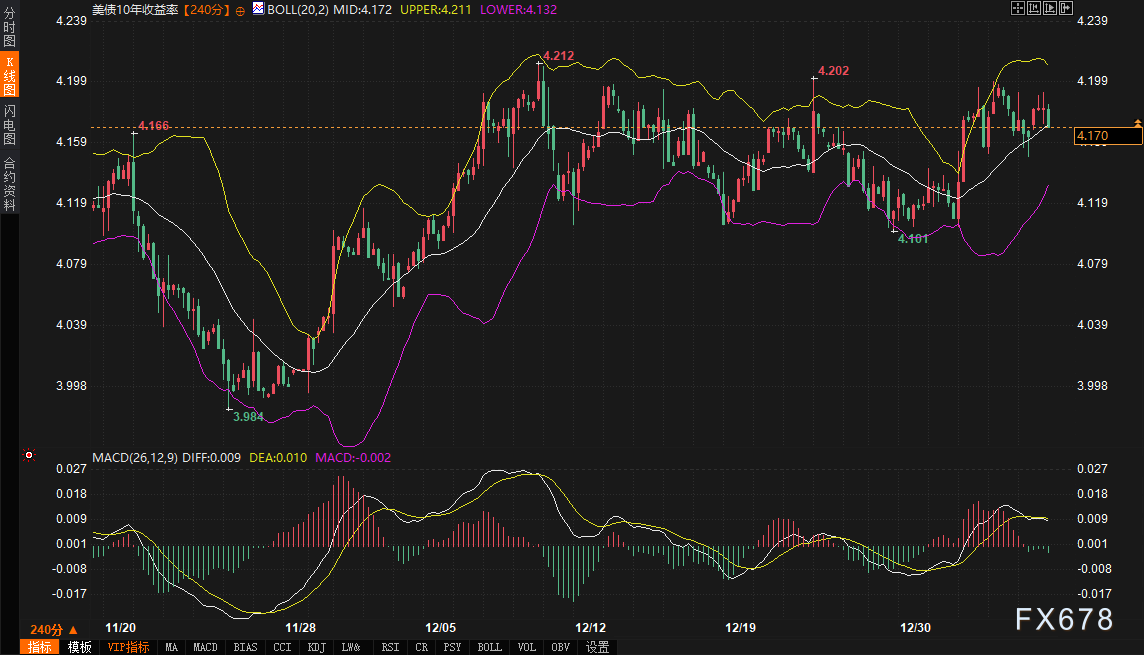
Task: Switch to the 模板 tab
Action: pos(80,647)
